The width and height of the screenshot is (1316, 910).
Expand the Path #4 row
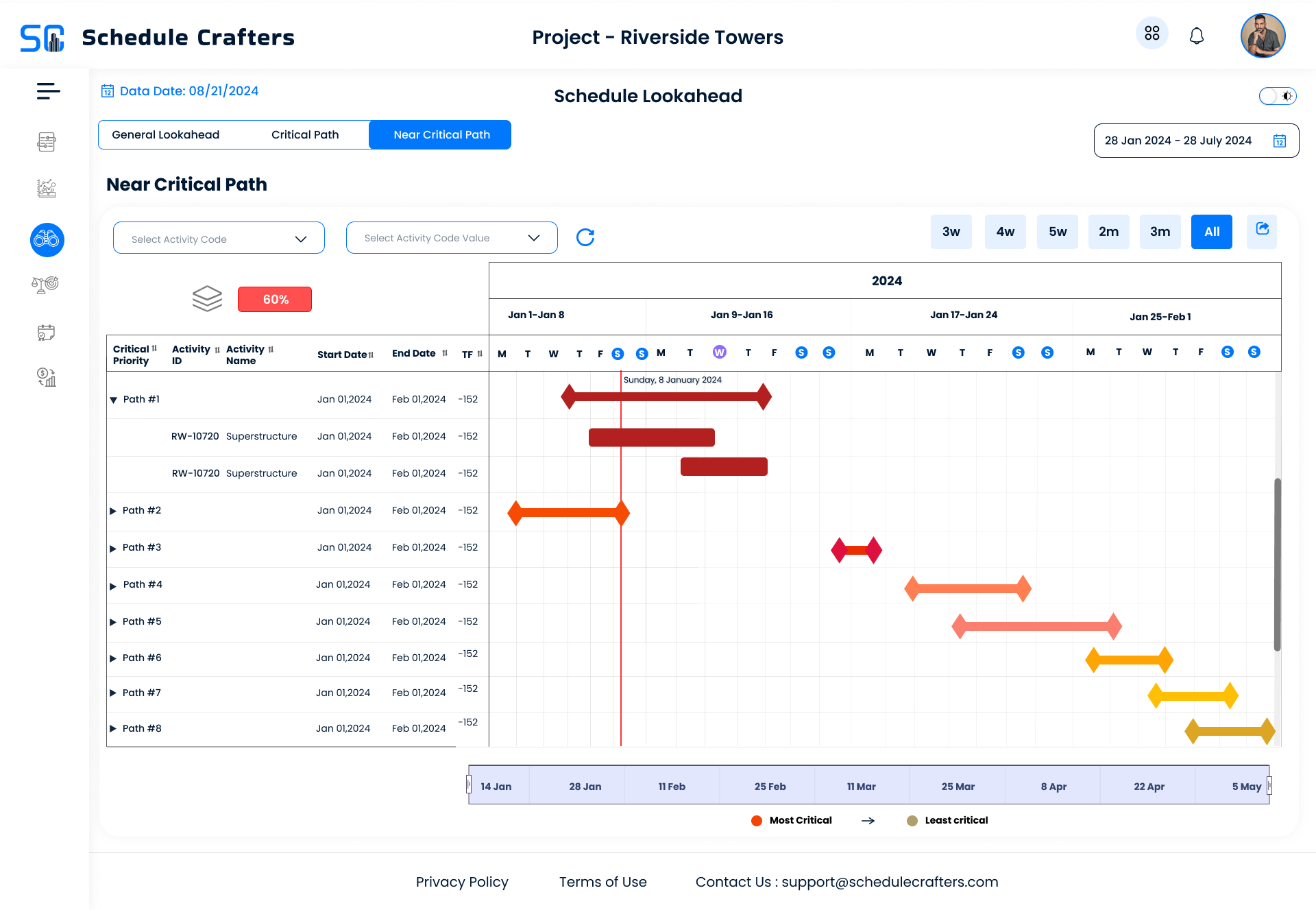[113, 586]
